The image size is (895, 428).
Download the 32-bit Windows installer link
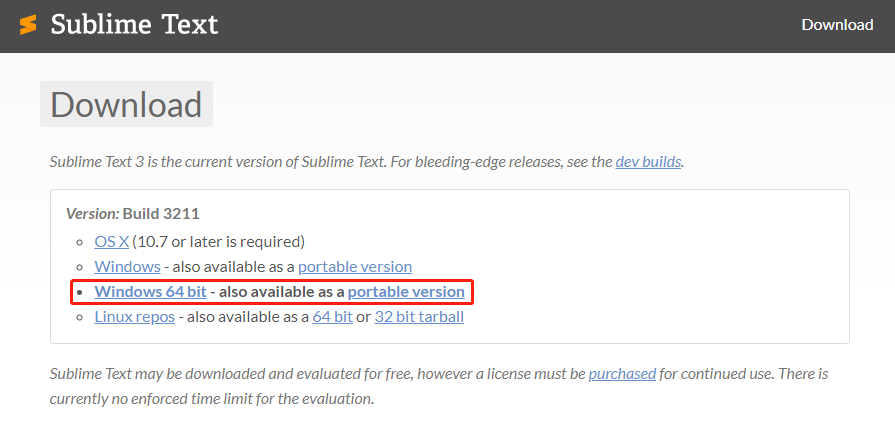127,267
